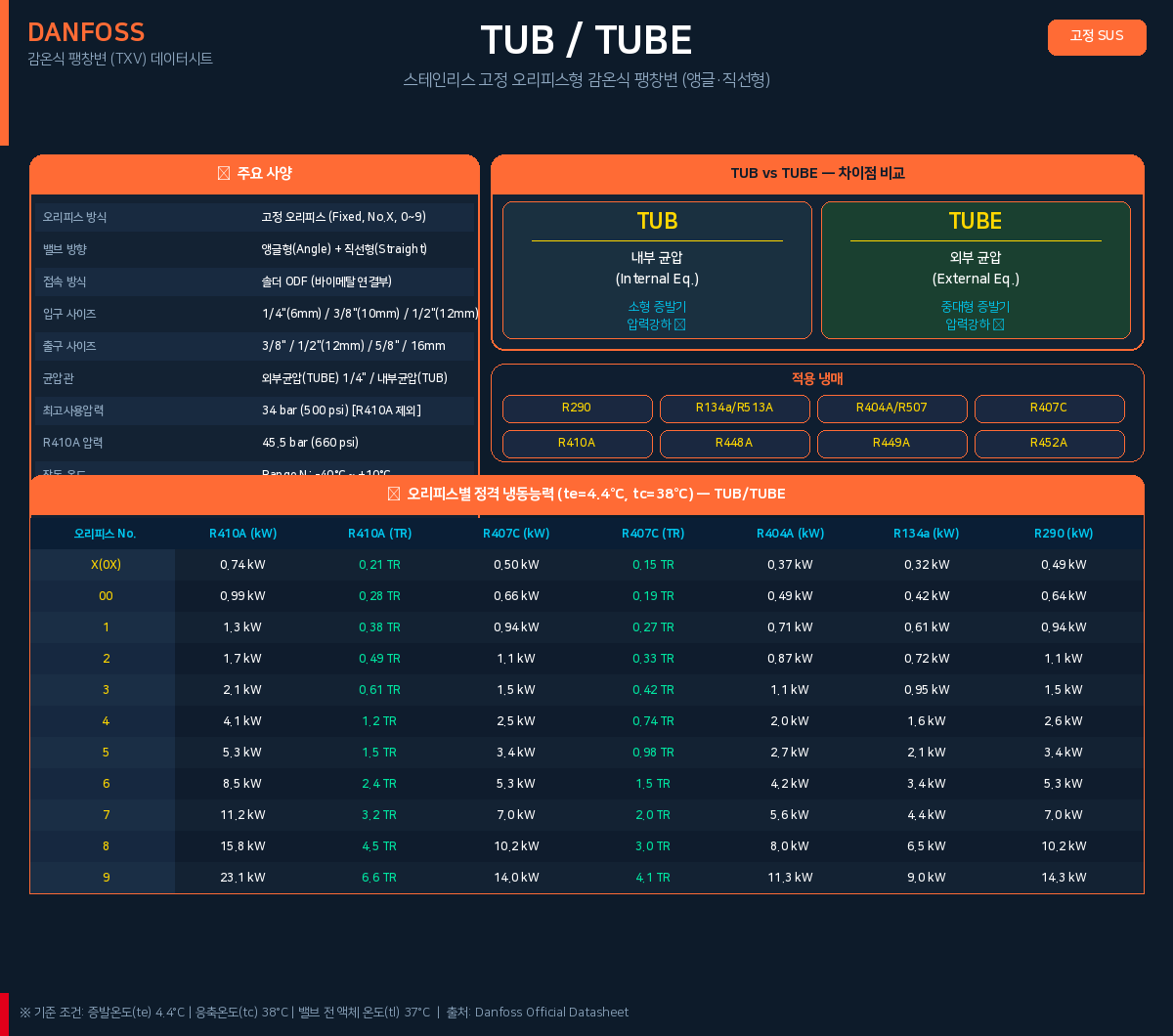Click the 23.1 kW table cell
This screenshot has width=1173, height=1036.
(243, 878)
